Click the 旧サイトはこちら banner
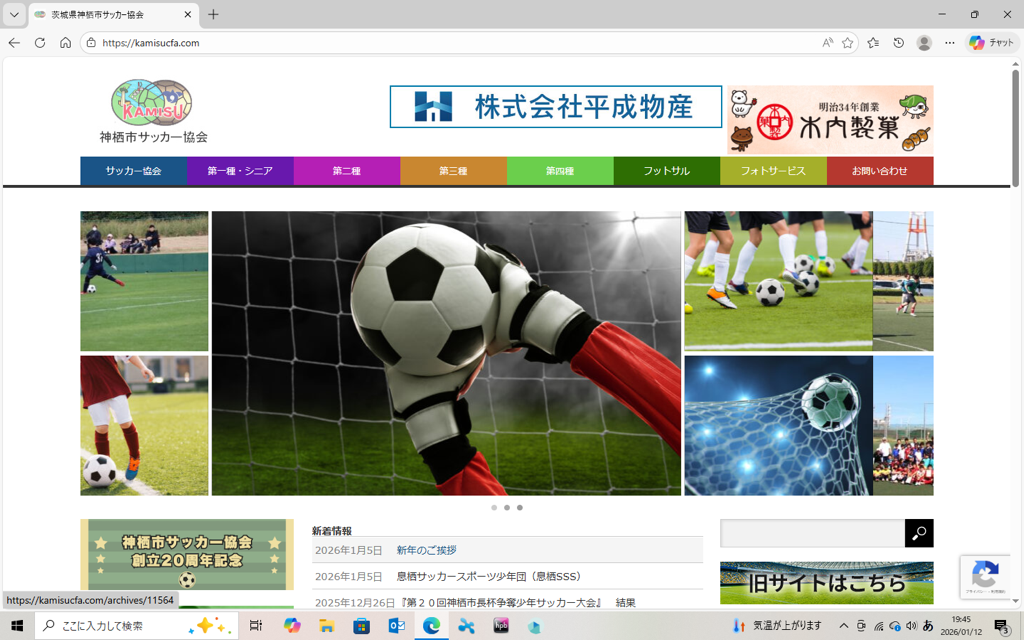 (x=826, y=583)
